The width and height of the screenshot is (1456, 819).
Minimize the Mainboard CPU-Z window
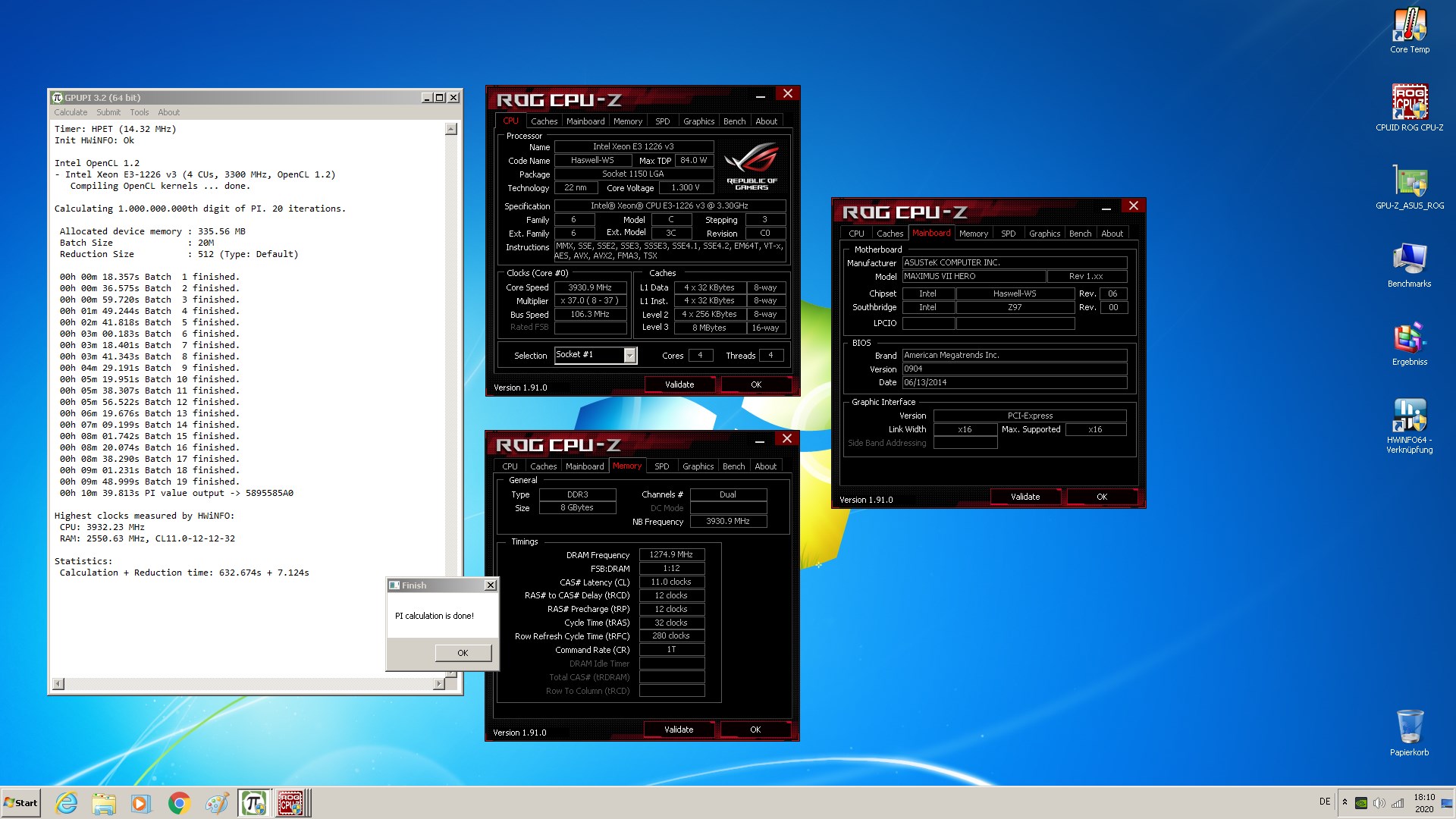pos(1106,209)
